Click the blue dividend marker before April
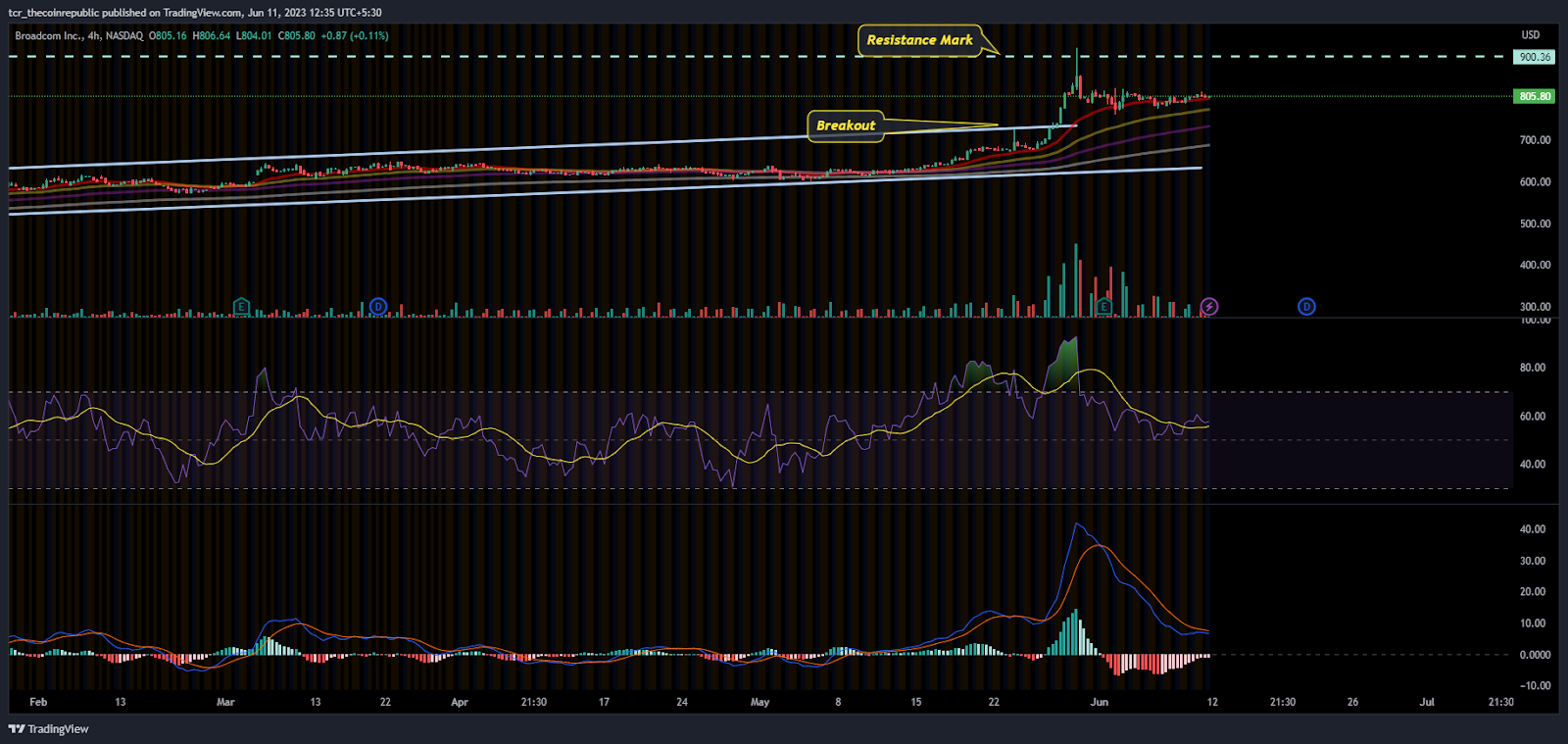The image size is (1568, 744). coord(378,307)
